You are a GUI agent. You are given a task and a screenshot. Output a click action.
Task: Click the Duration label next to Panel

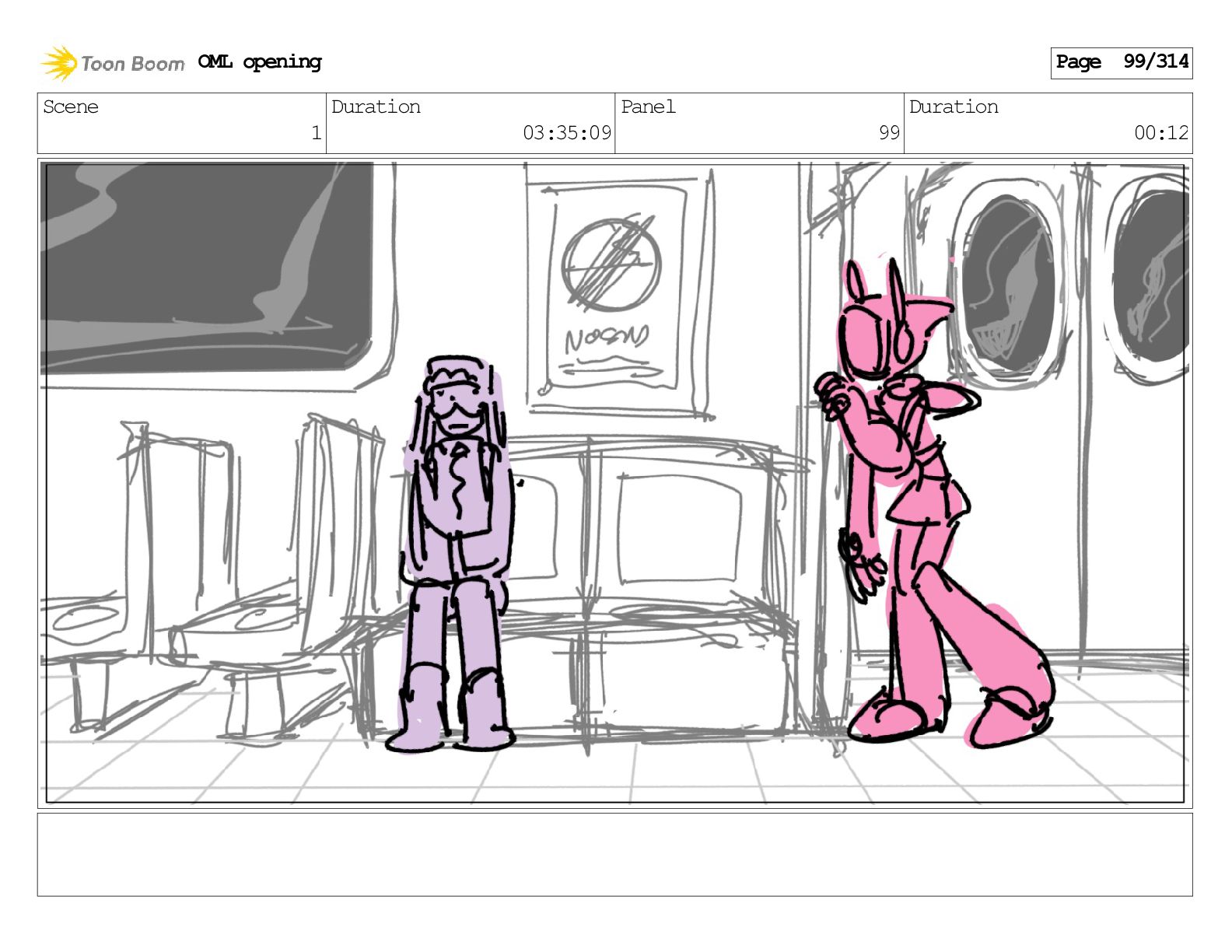tap(954, 107)
